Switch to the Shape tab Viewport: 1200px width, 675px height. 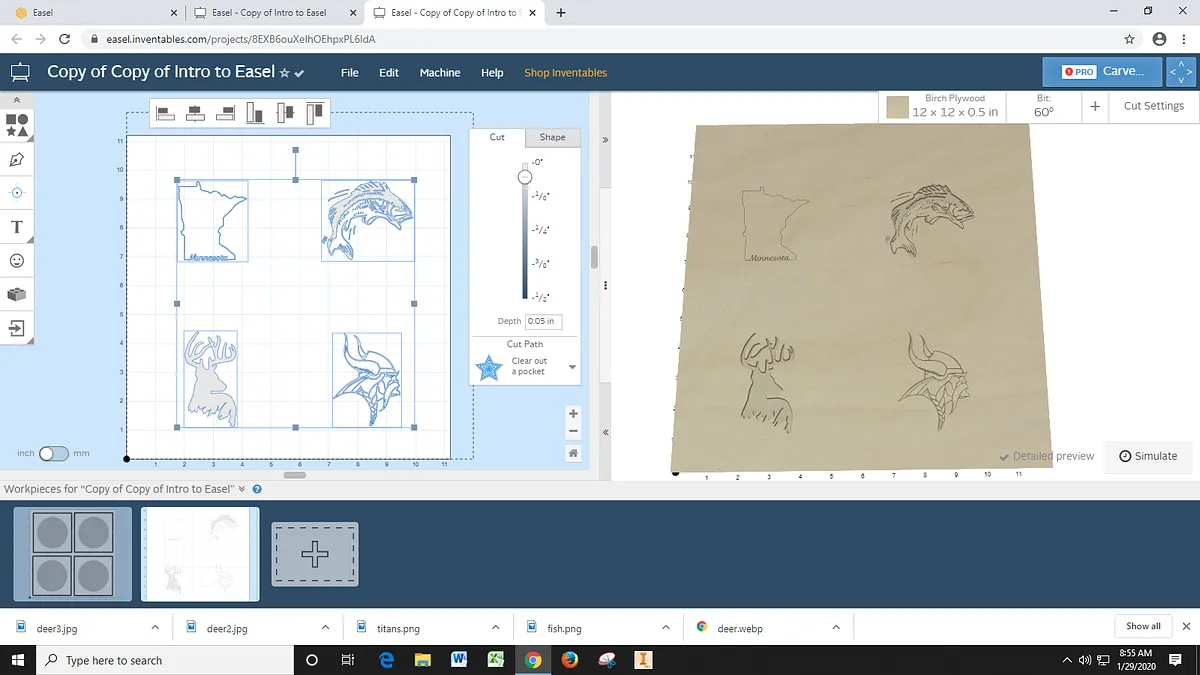552,137
